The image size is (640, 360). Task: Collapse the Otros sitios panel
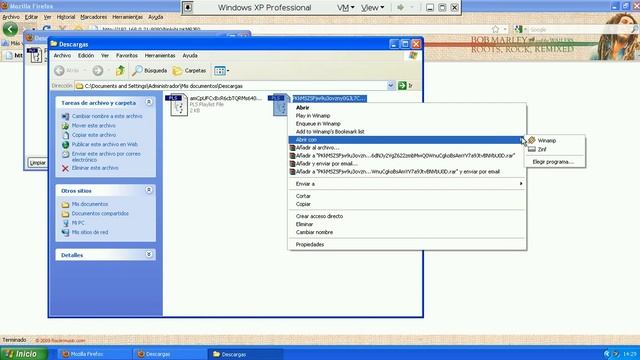click(149, 190)
